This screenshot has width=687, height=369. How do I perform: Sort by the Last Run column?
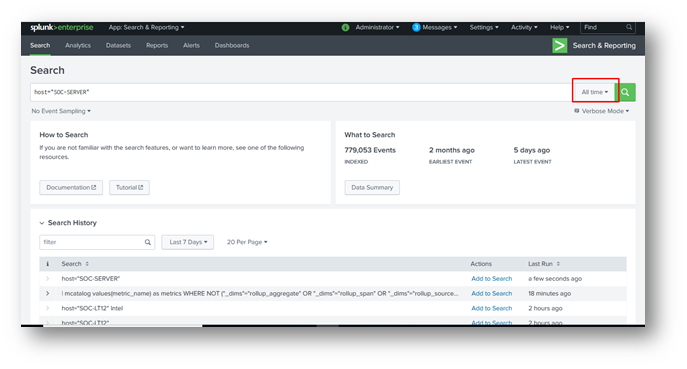[544, 264]
